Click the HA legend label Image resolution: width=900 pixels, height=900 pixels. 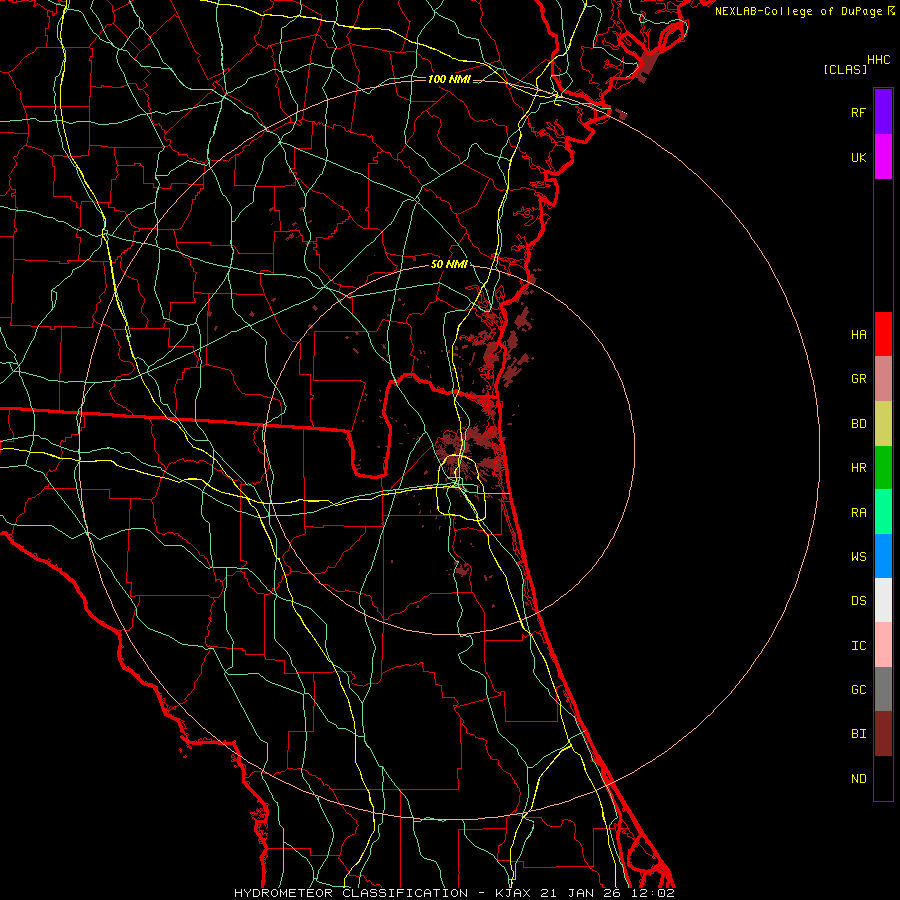[x=858, y=334]
